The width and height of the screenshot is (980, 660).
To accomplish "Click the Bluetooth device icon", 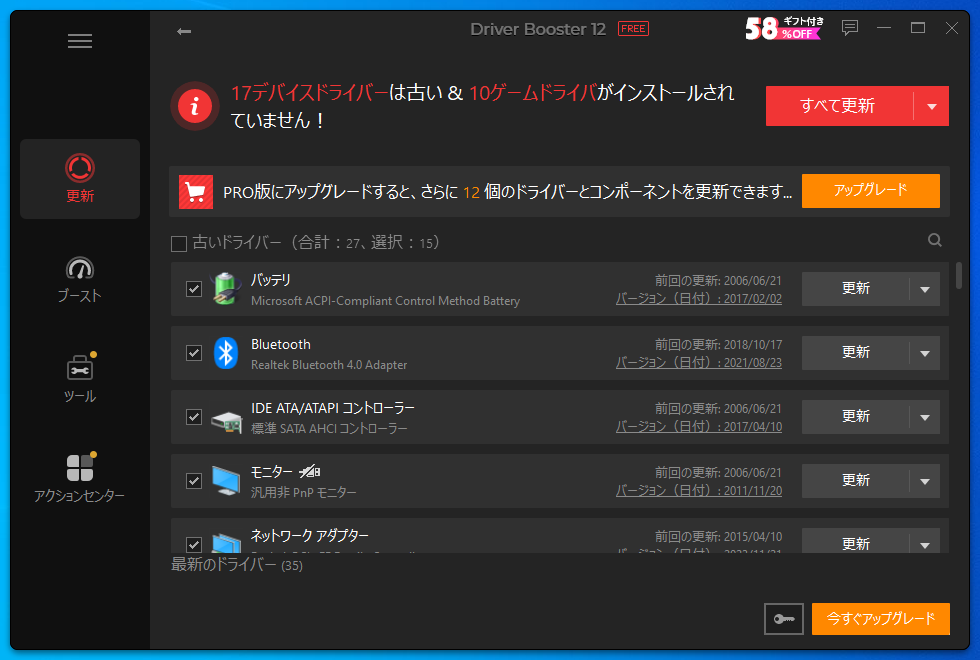I will [226, 353].
